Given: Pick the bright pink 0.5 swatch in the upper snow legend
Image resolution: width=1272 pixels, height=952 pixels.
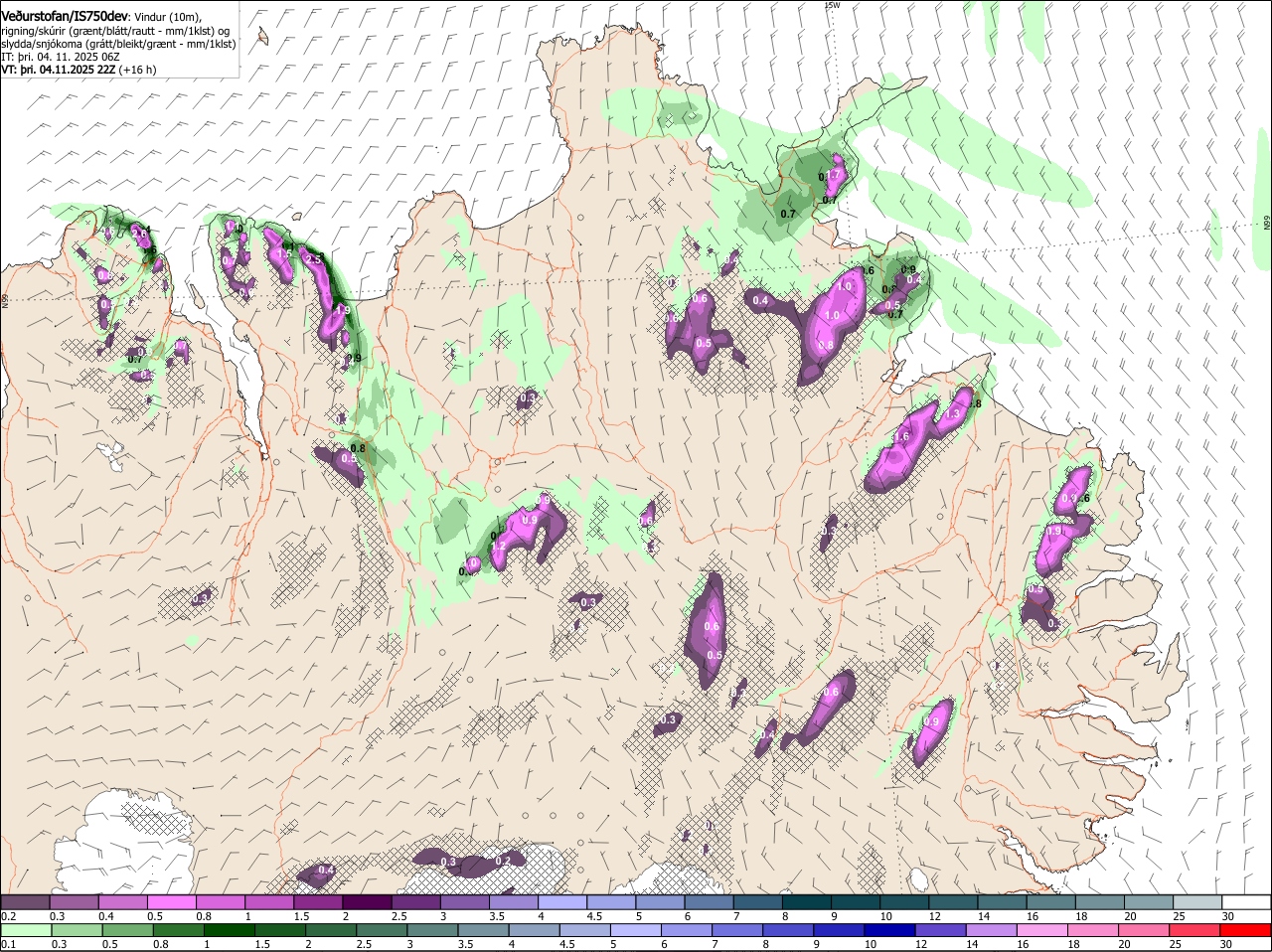Looking at the screenshot, I should 171,901.
